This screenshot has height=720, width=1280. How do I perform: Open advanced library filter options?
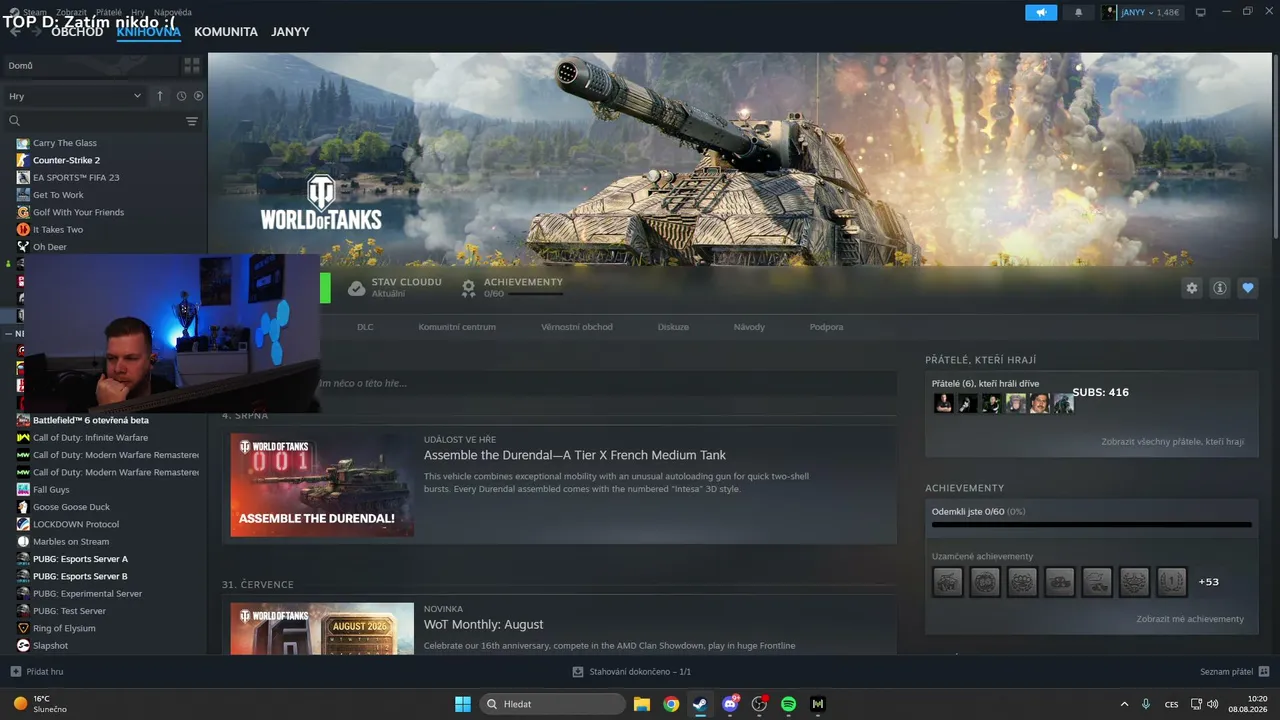click(x=192, y=121)
